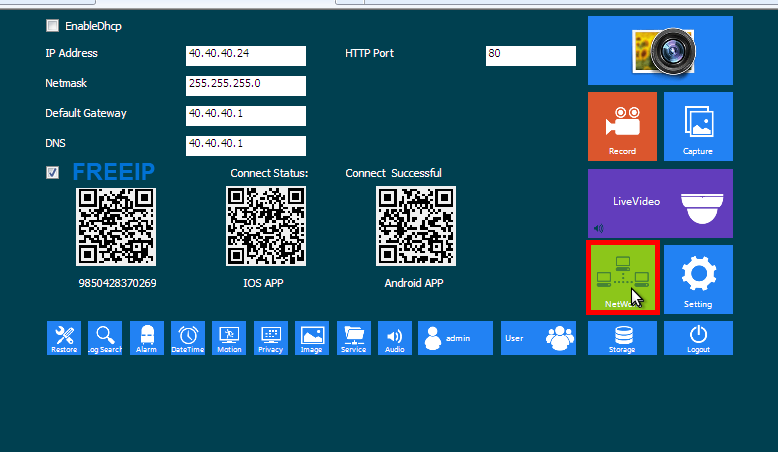This screenshot has width=778, height=452.
Task: Click the Default Gateway label
Action: (86, 113)
